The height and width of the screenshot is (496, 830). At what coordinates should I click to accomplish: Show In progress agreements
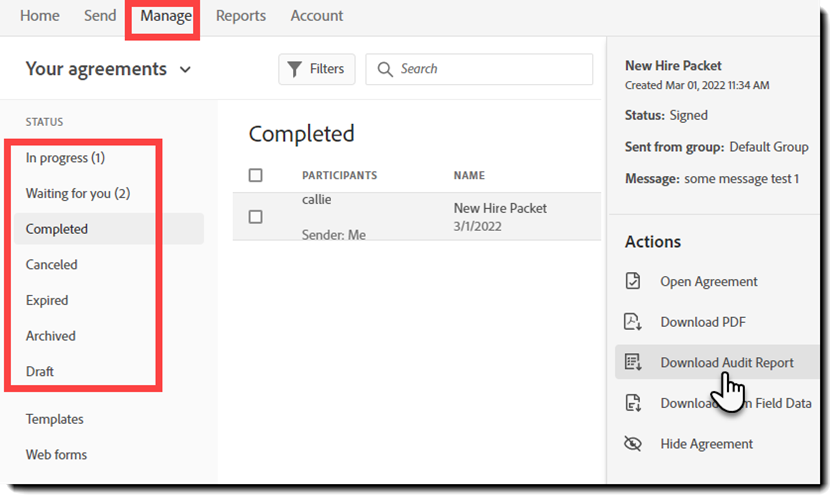[x=65, y=158]
